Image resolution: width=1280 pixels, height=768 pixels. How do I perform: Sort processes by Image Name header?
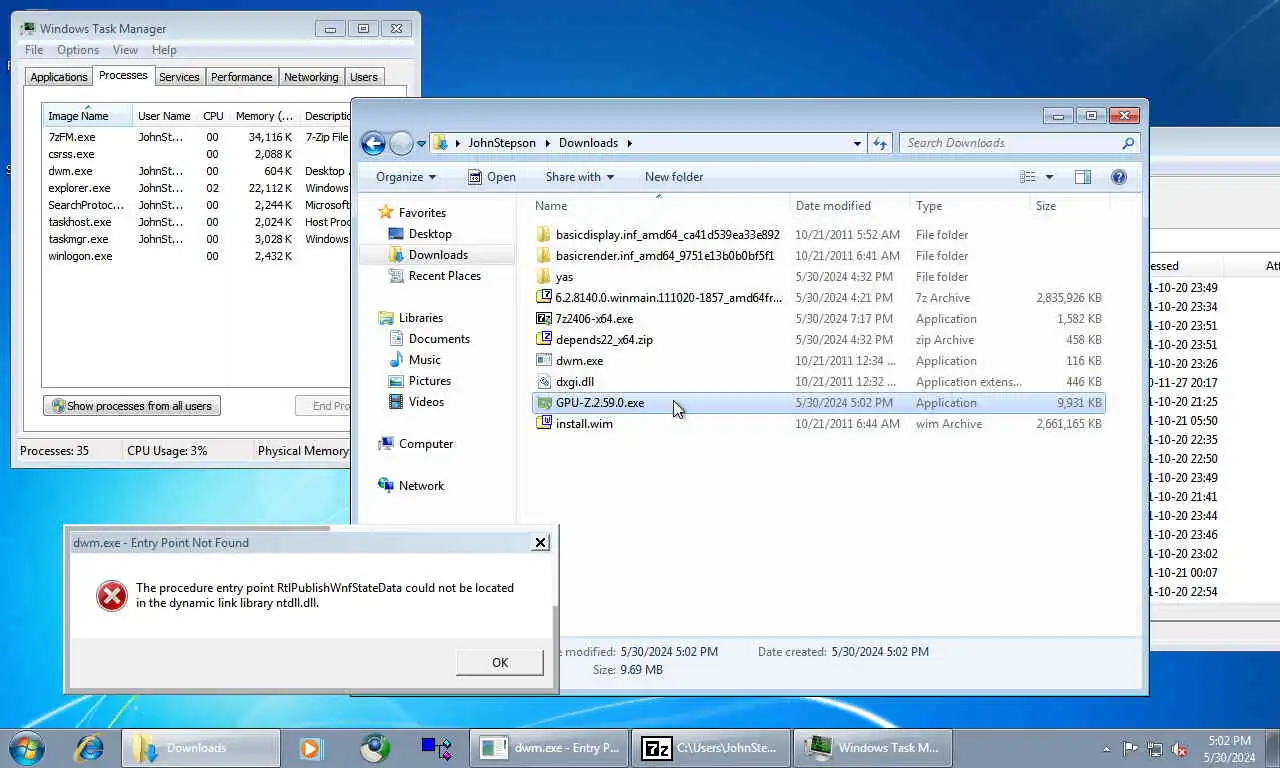tap(87, 116)
